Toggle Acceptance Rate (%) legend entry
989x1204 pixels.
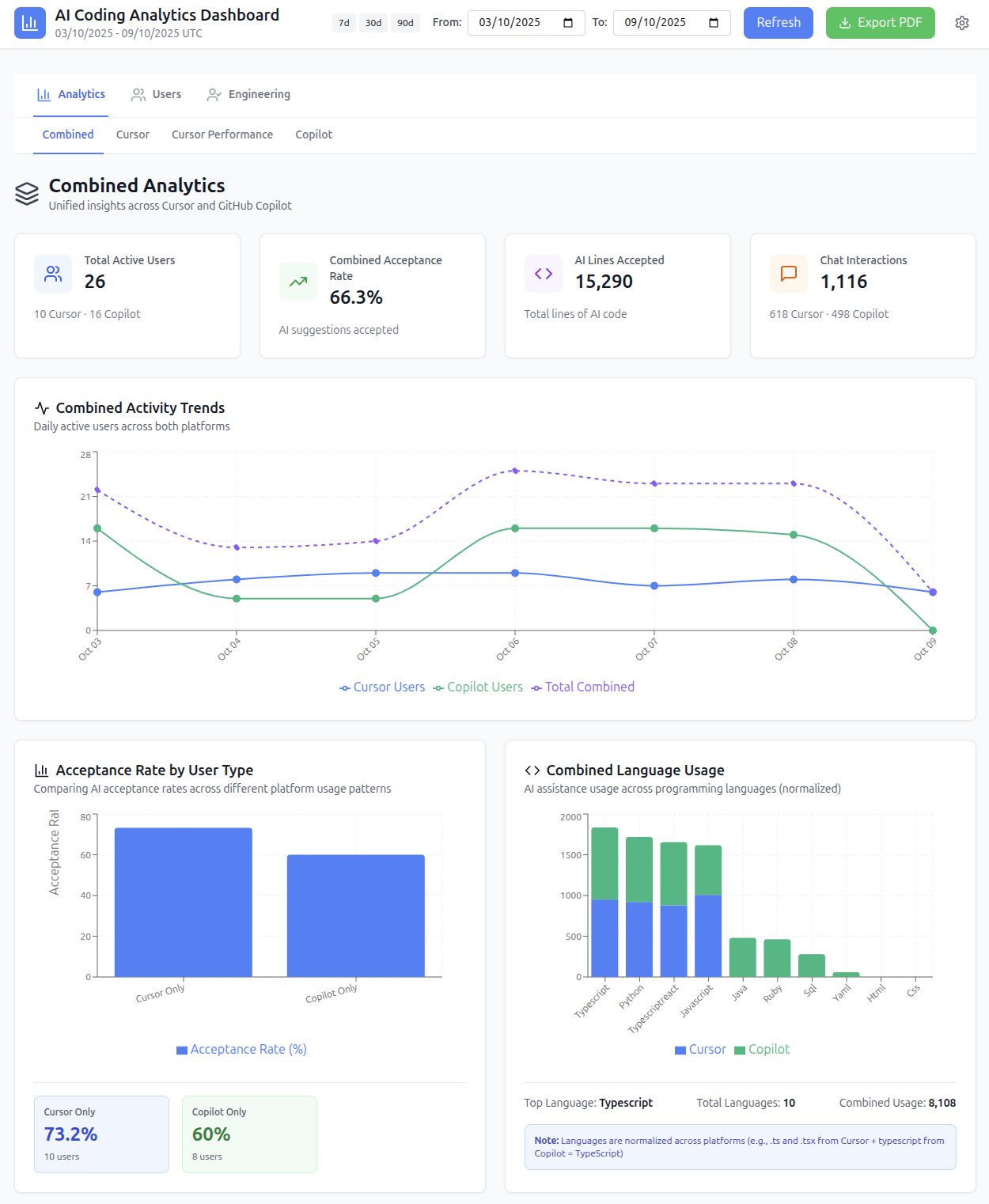[x=241, y=1050]
